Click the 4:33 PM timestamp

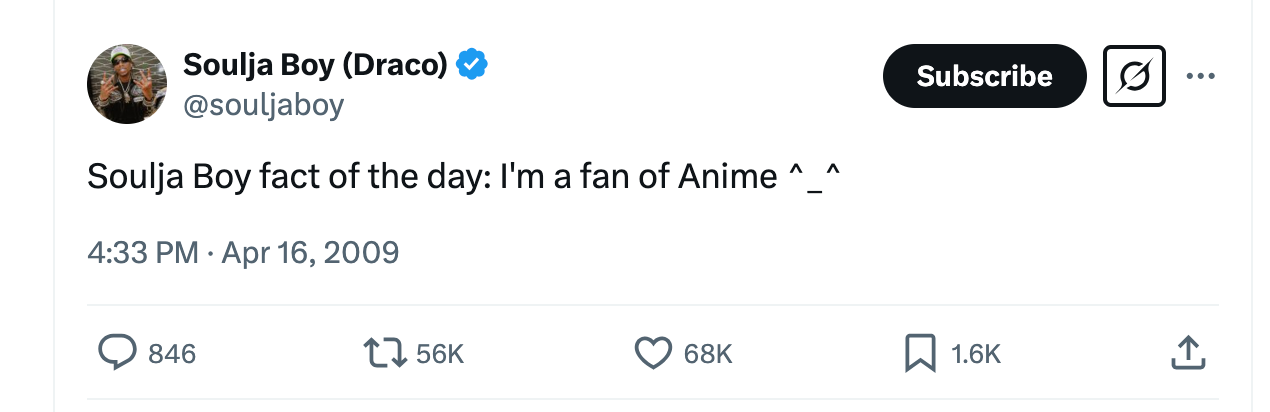click(x=143, y=252)
